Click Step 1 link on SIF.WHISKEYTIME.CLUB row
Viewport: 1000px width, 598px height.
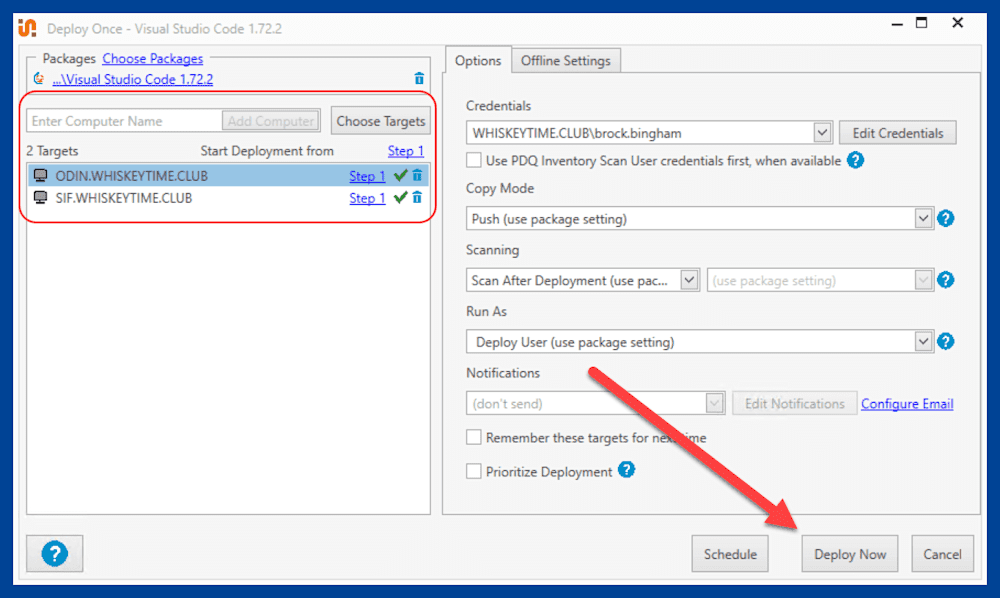(x=367, y=198)
